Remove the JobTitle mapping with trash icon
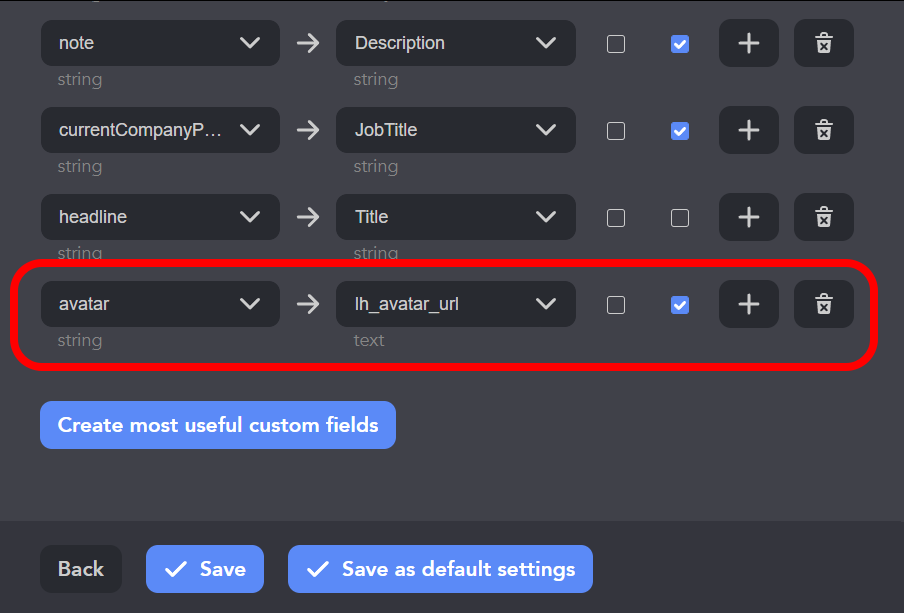The height and width of the screenshot is (613, 904). coord(823,130)
